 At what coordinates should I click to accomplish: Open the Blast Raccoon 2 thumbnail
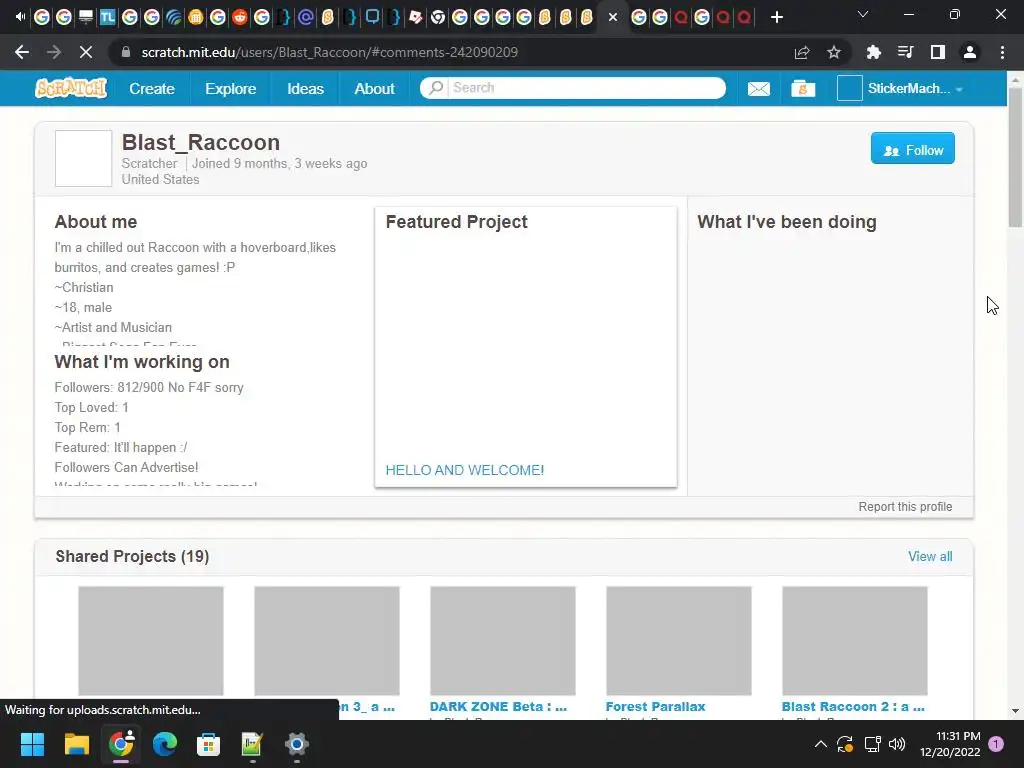tap(854, 641)
